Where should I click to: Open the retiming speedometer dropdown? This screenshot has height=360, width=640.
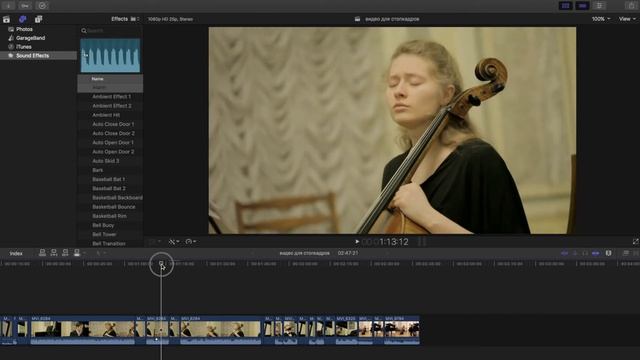click(190, 242)
